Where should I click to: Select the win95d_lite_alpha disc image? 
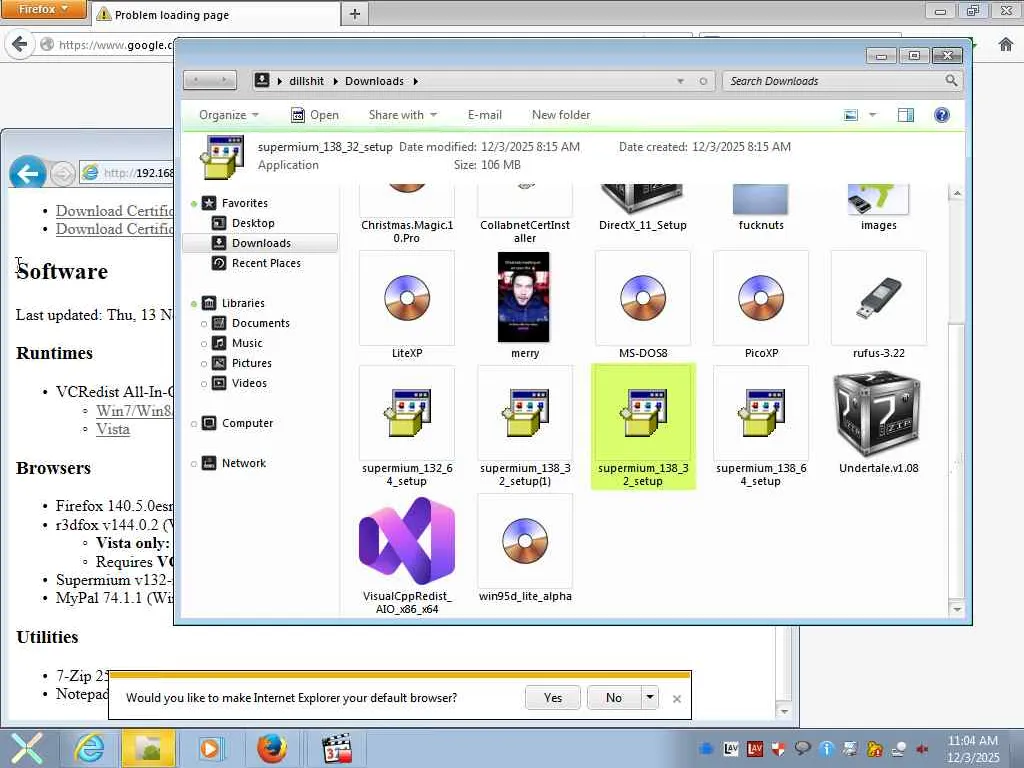click(524, 549)
